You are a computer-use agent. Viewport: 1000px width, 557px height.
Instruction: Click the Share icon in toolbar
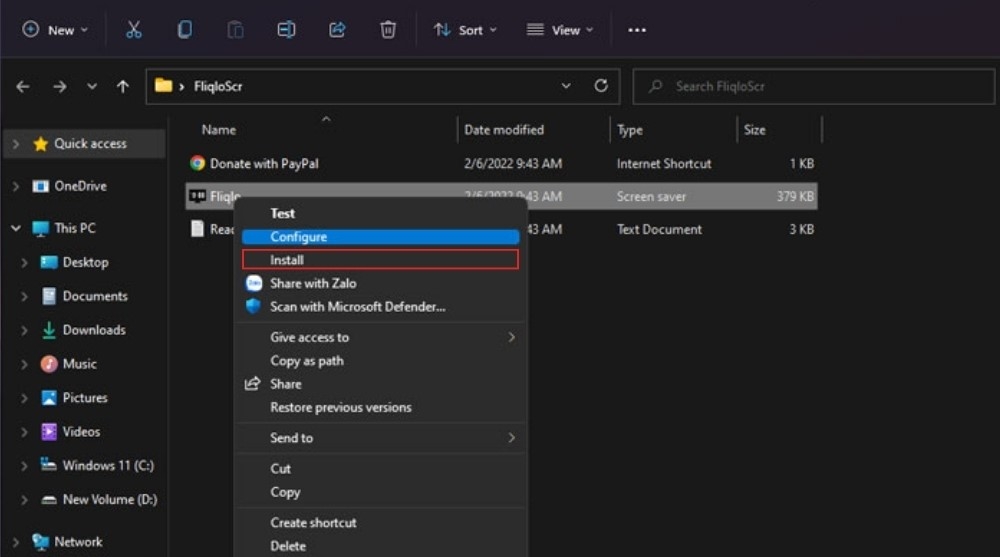click(x=337, y=30)
